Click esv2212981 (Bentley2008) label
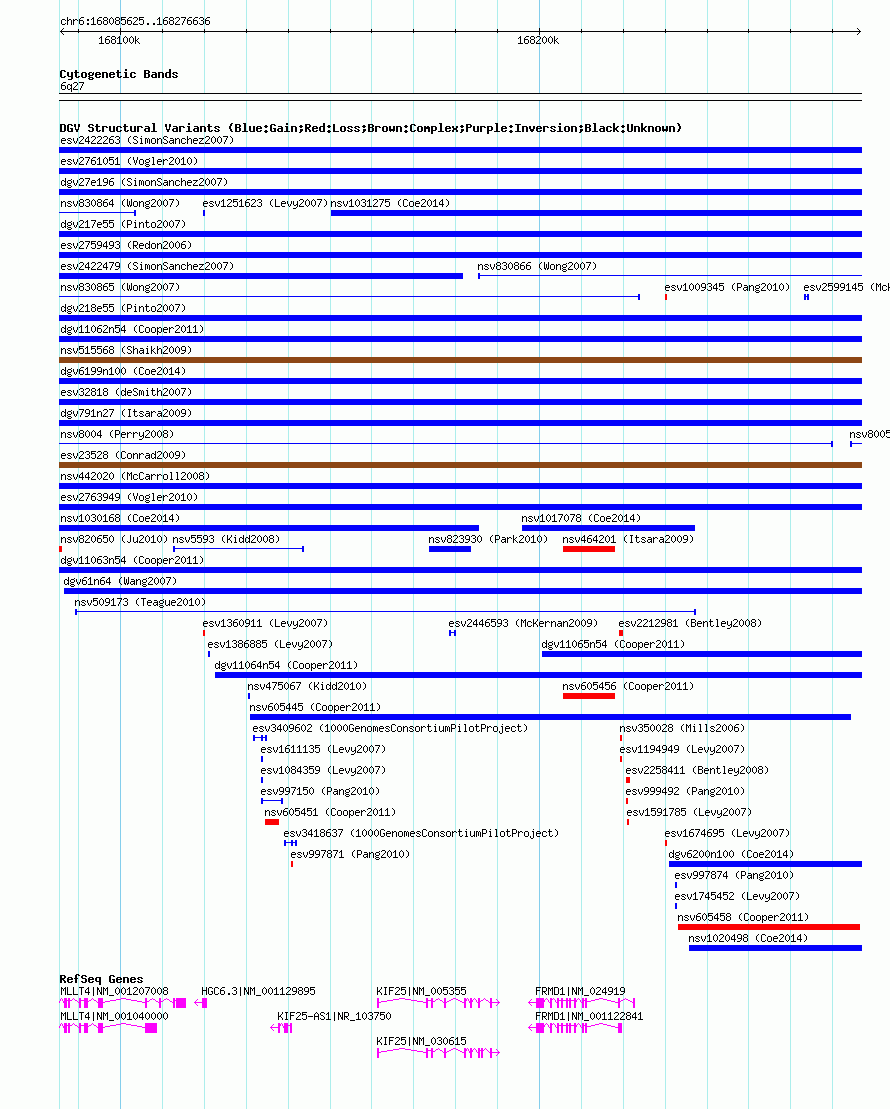The height and width of the screenshot is (1109, 890). (690, 624)
